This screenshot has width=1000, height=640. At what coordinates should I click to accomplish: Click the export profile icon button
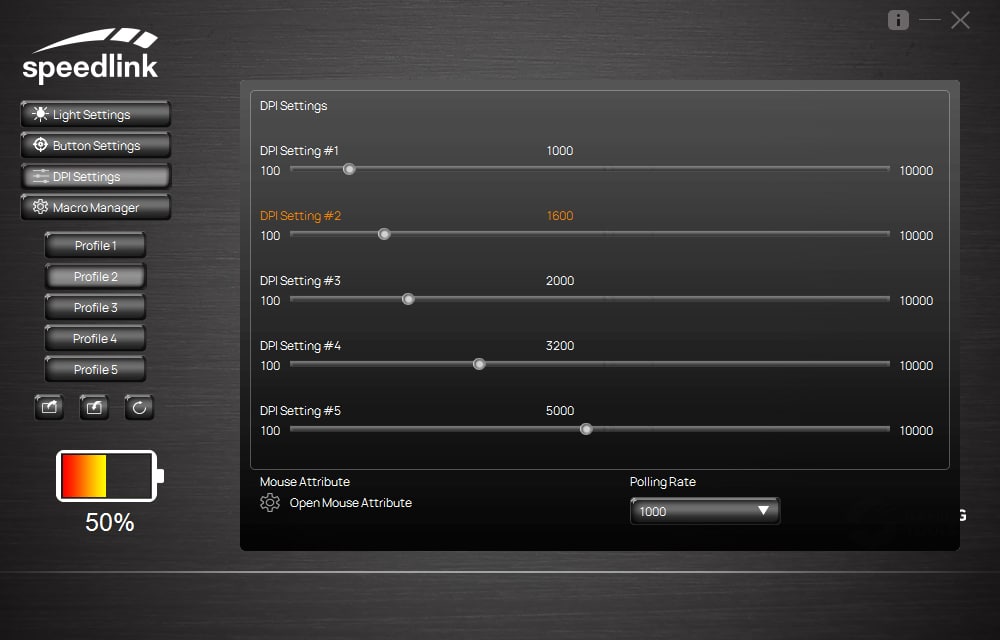[x=49, y=407]
